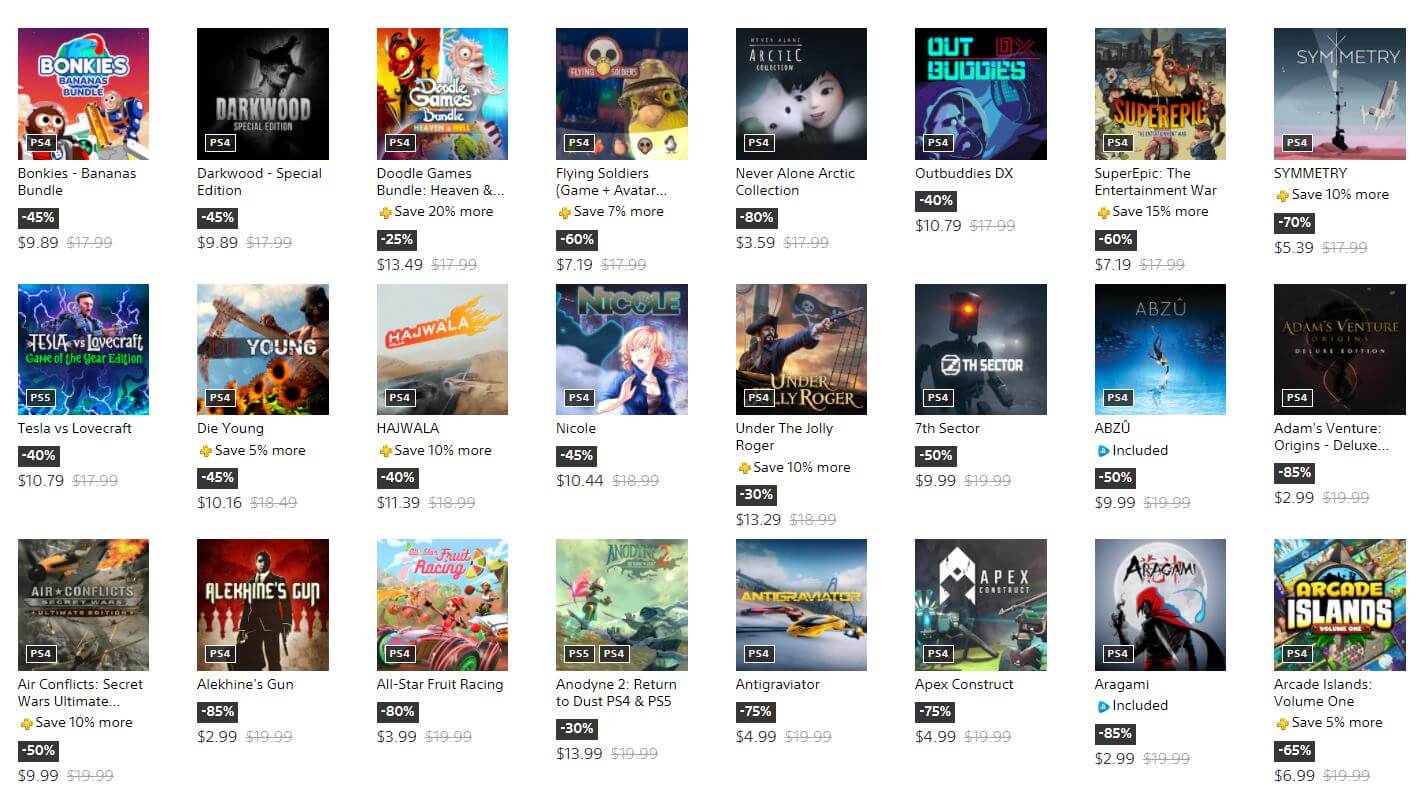
Task: Click the Aragami cover artwork
Action: 1160,605
